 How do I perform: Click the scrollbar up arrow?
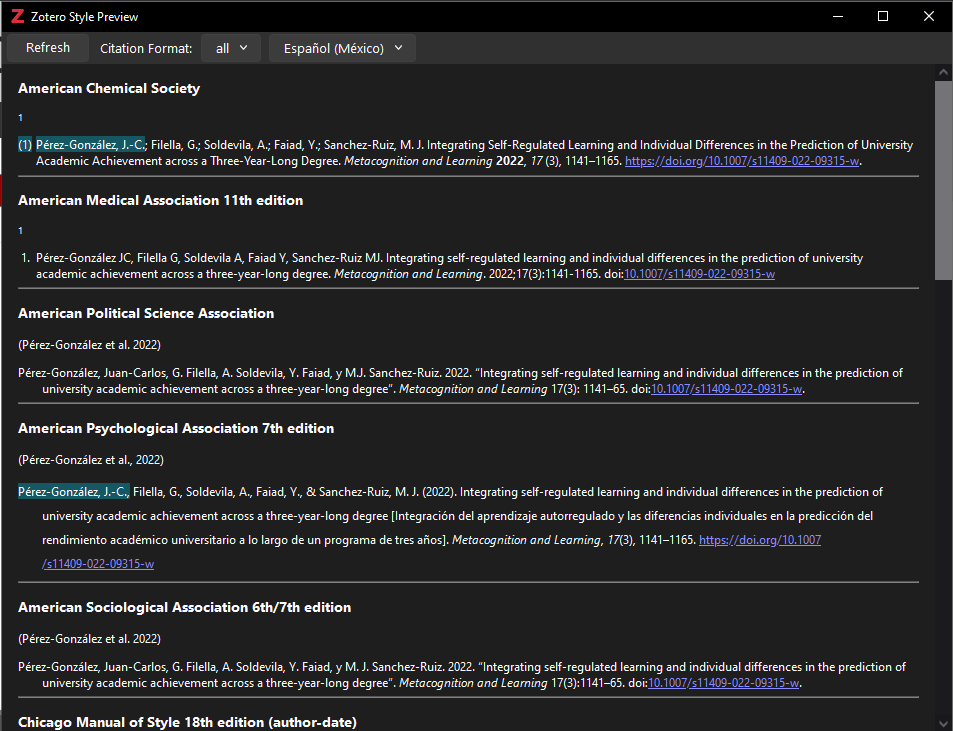click(x=943, y=72)
